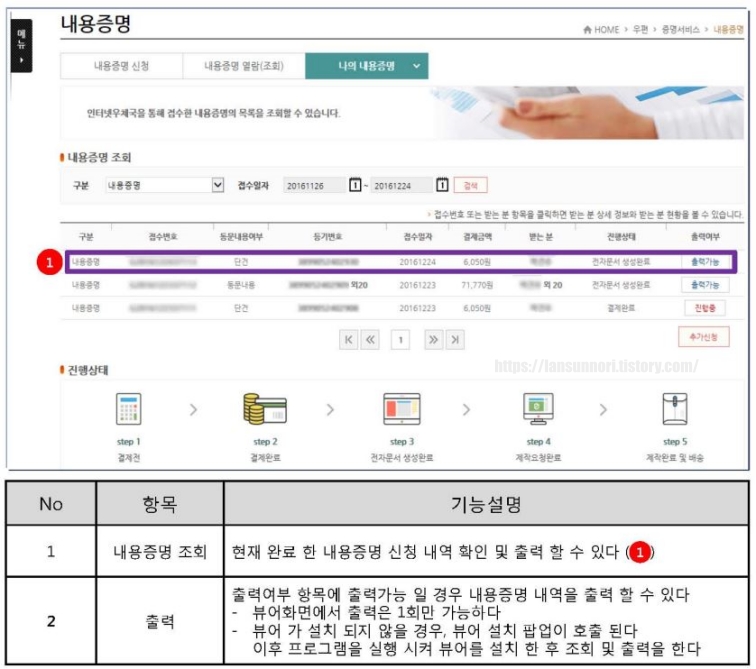Click 출력가능 button in 71,770원 row
Image resolution: width=756 pixels, height=669 pixels.
[705, 285]
